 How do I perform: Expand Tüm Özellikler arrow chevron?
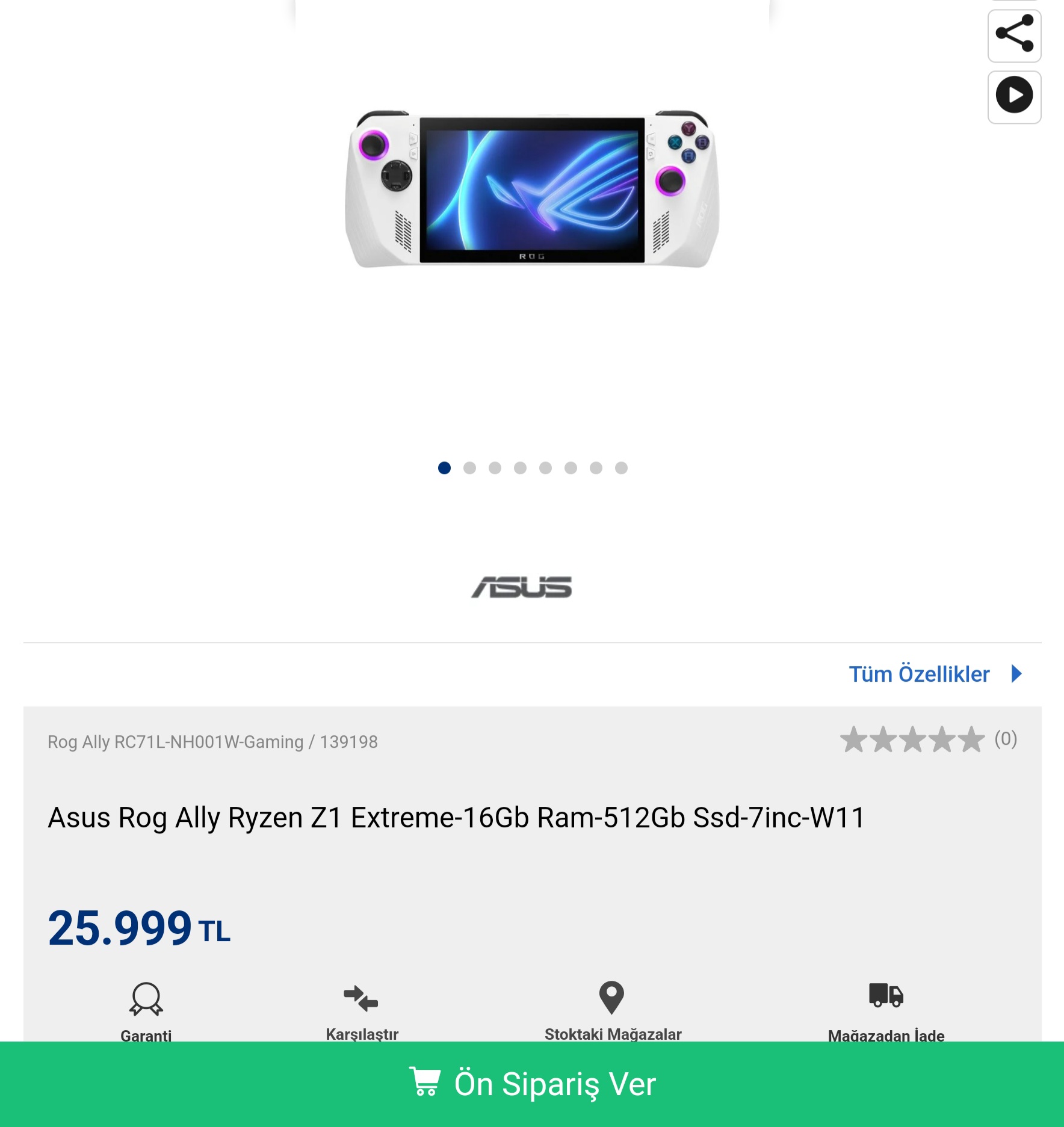[x=1016, y=673]
